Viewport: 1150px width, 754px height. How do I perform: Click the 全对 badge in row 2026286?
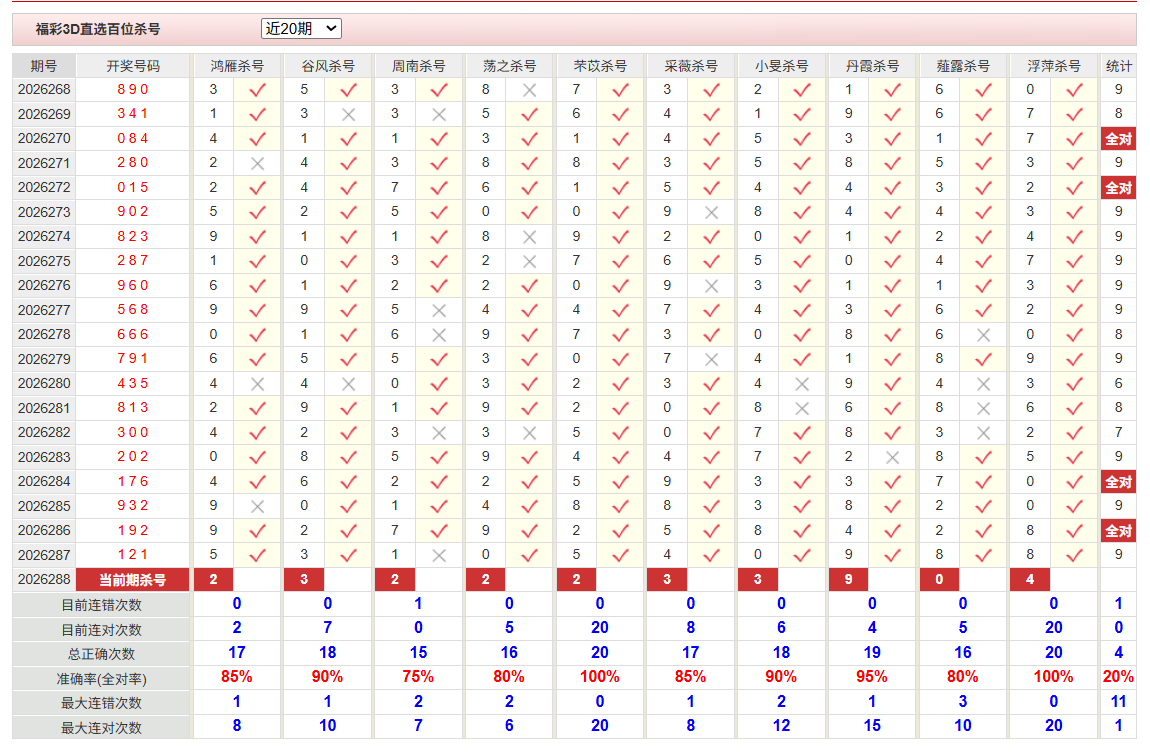tap(1118, 531)
